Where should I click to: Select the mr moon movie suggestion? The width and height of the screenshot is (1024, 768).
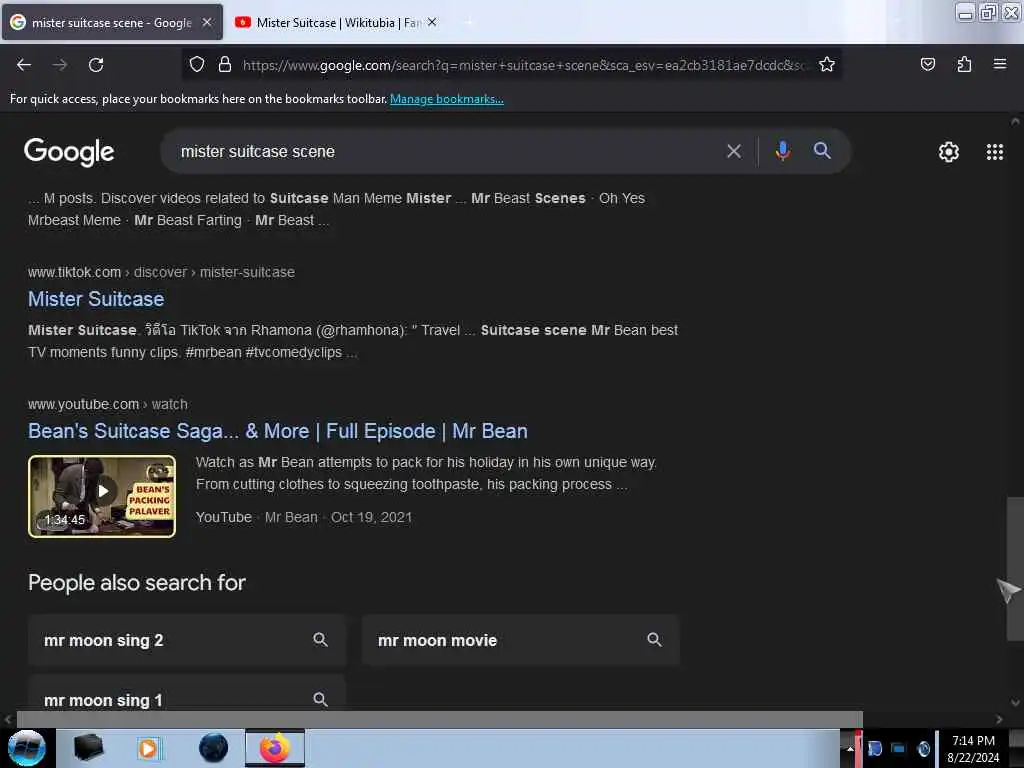click(520, 640)
